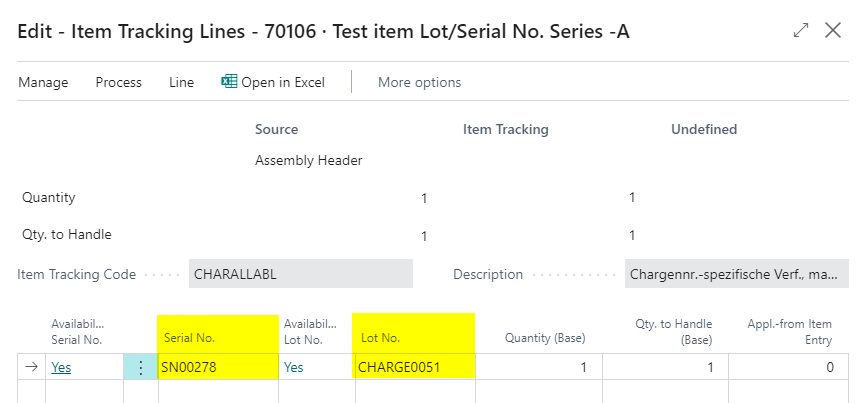Click the Yes link under Availability Serial No.
The image size is (866, 403).
click(61, 367)
